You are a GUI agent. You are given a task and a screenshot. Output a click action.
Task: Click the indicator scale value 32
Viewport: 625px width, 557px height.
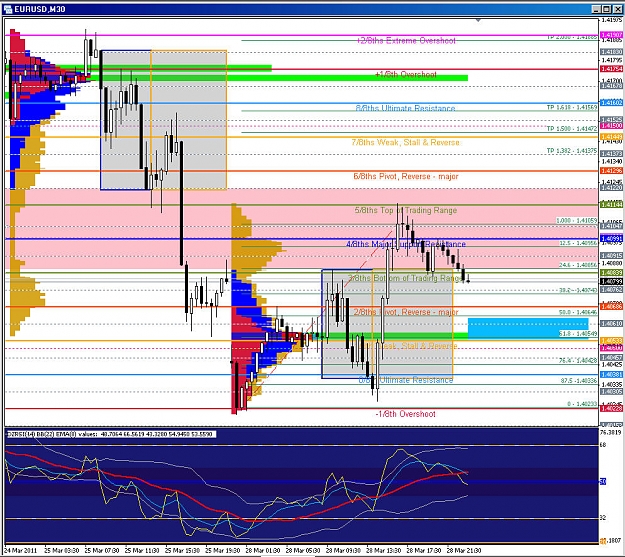(x=603, y=518)
